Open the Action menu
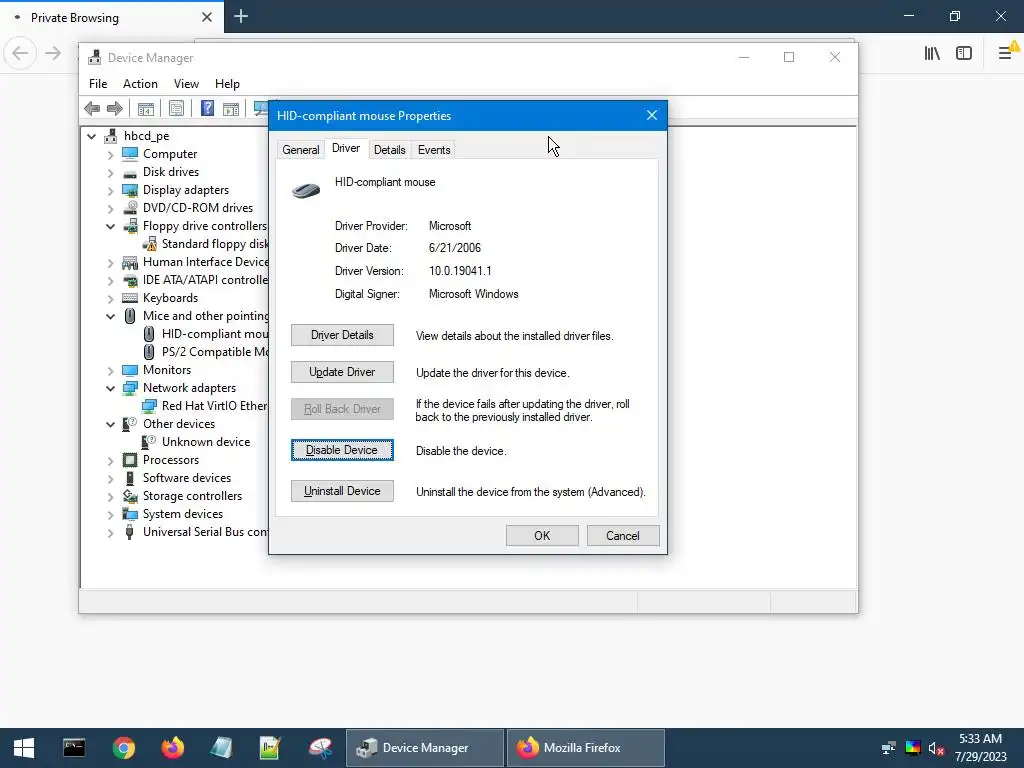Screen dimensions: 1024x768 pyautogui.click(x=140, y=84)
